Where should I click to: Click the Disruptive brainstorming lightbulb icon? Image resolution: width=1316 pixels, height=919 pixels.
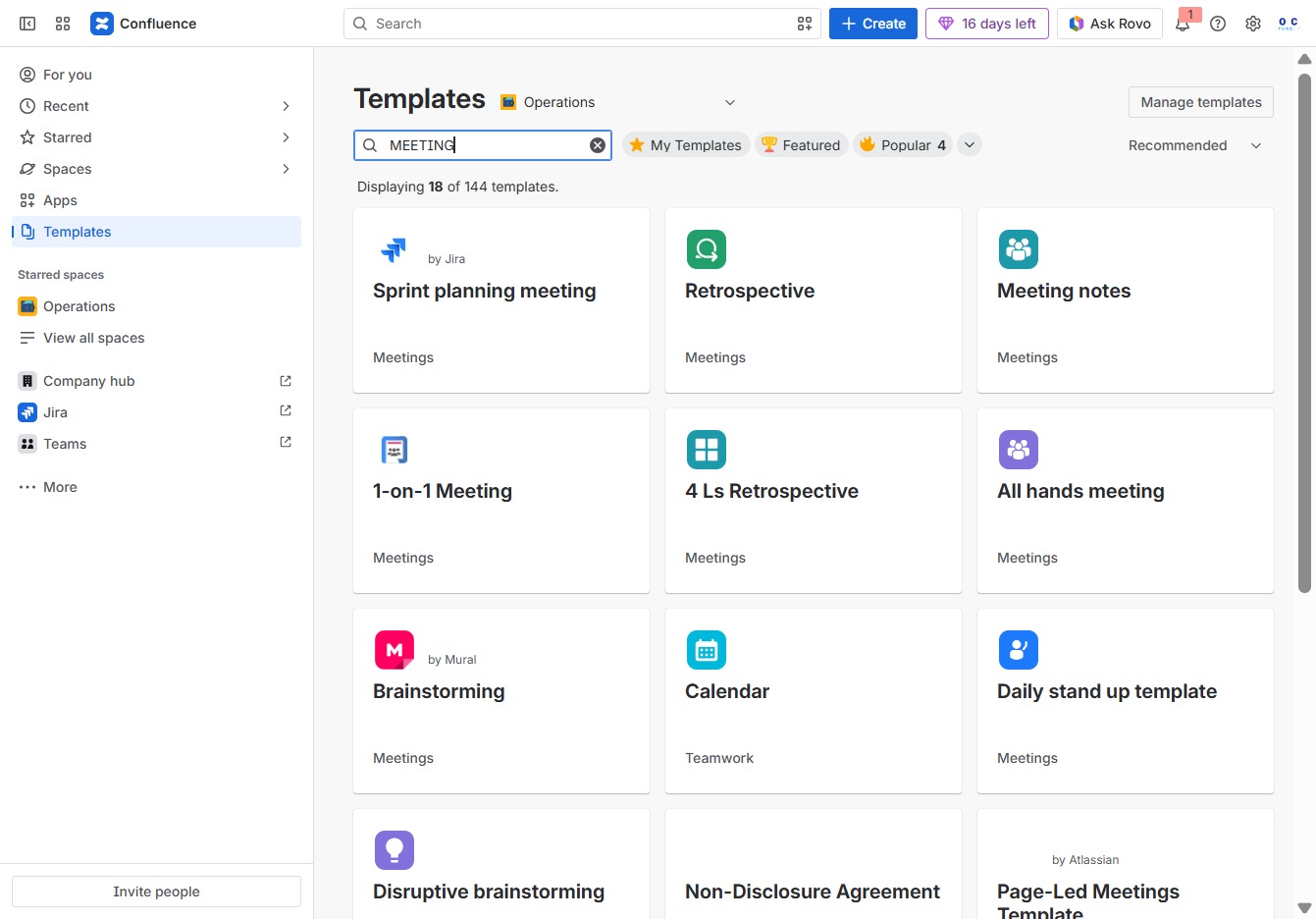tap(395, 850)
